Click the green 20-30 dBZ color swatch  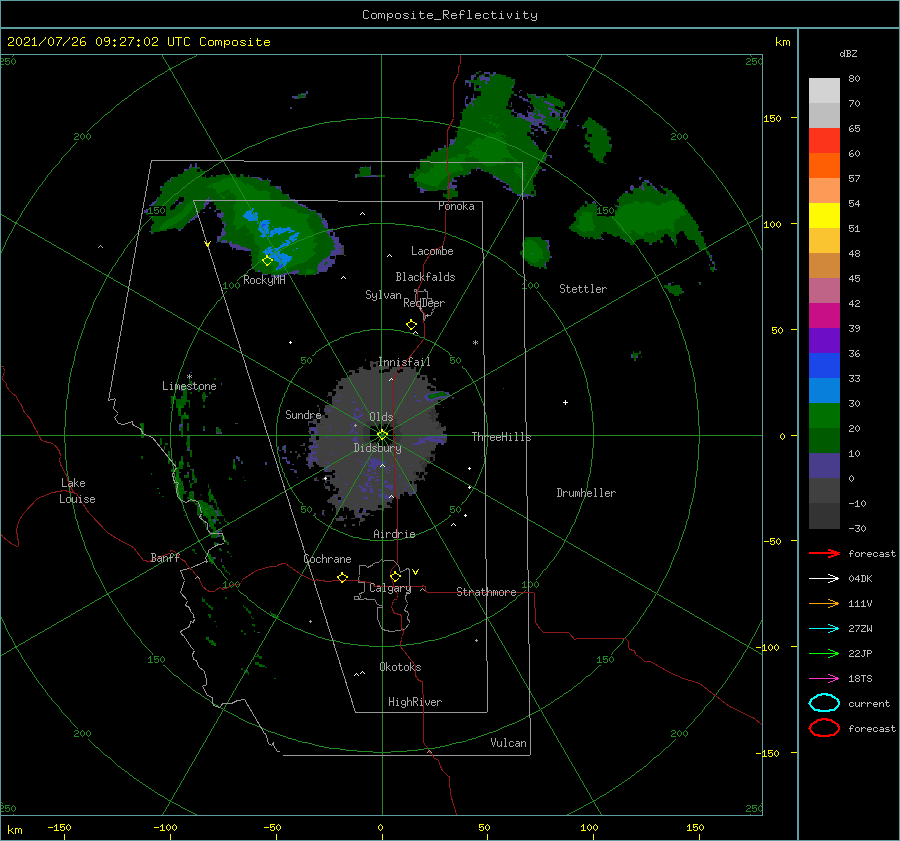824,416
